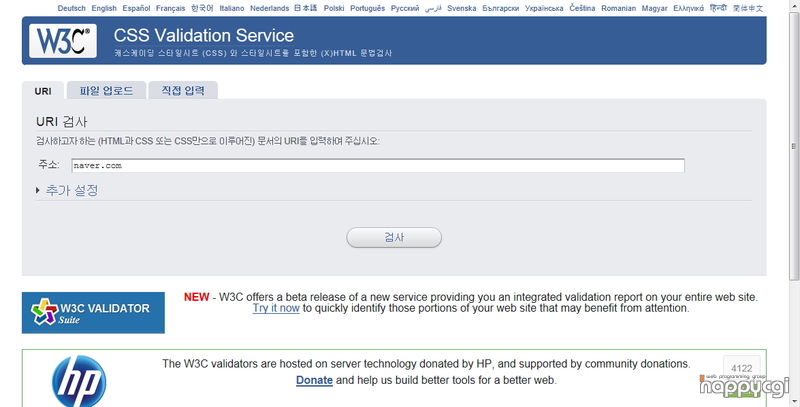The image size is (800, 407).
Task: Switch language to Українська
Action: [544, 8]
